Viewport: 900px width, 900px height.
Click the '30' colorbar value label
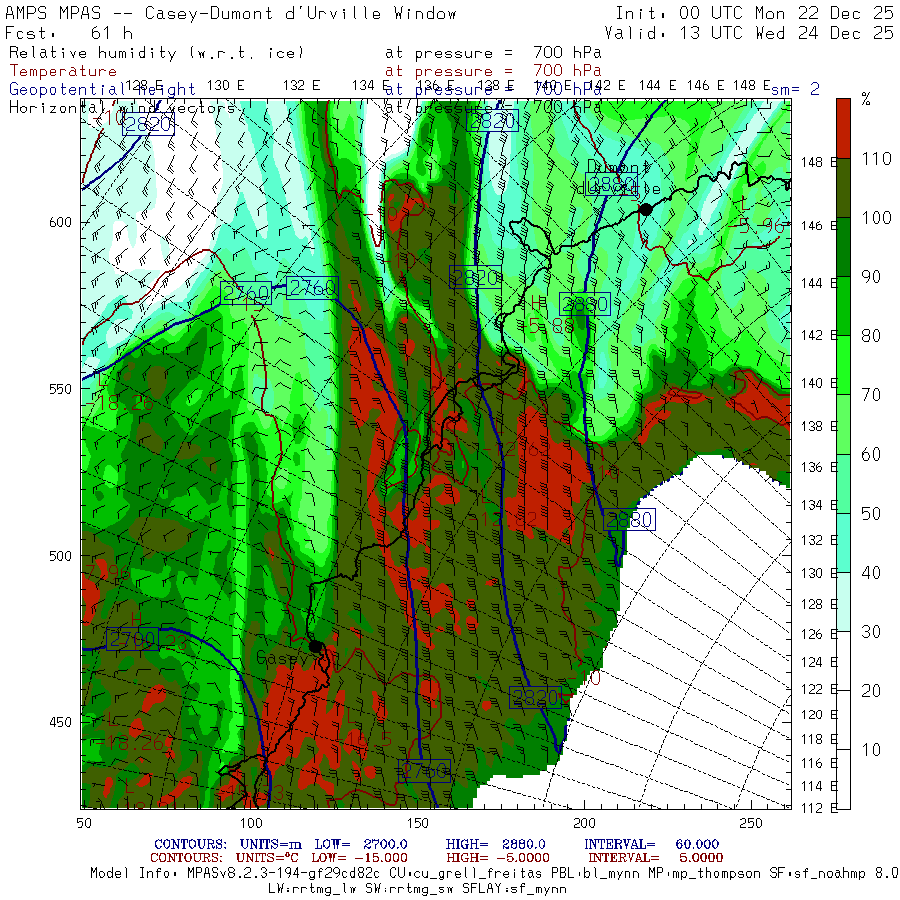[x=871, y=631]
